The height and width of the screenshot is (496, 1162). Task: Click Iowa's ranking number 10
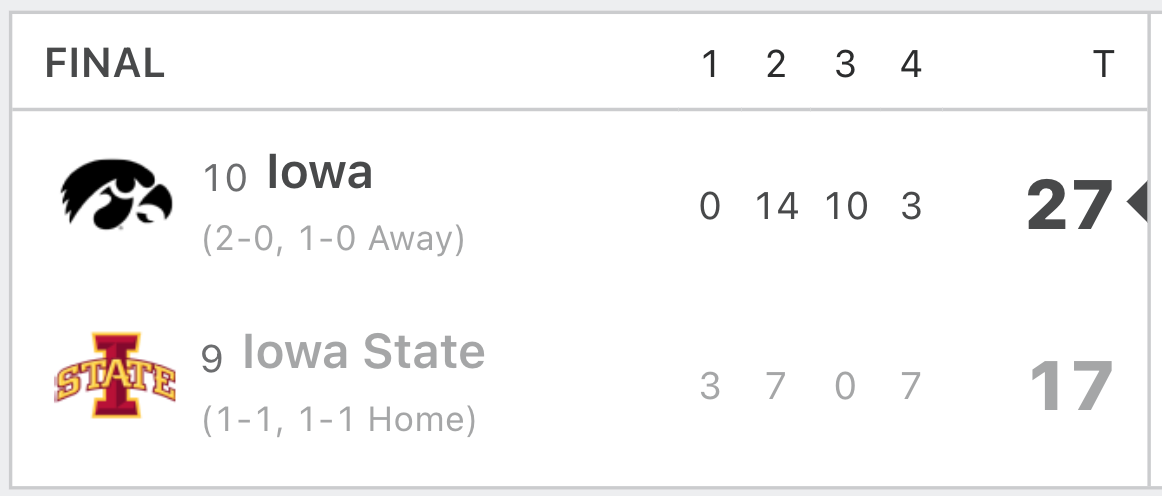click(x=225, y=179)
